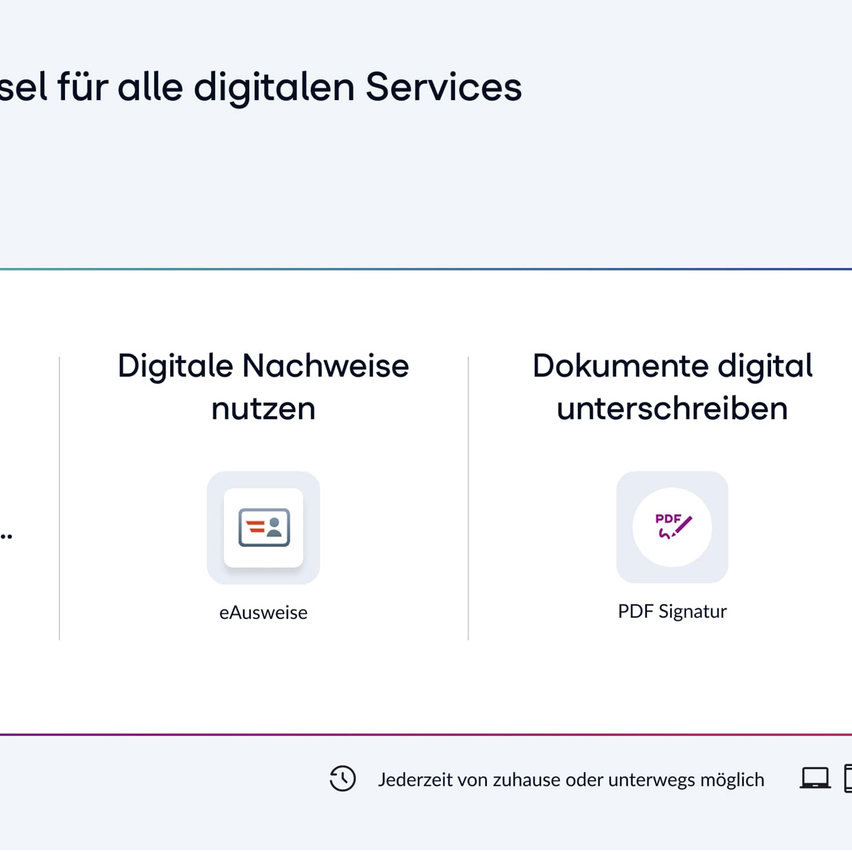The height and width of the screenshot is (852, 852).
Task: Click the left column divider line
Action: pyautogui.click(x=59, y=495)
